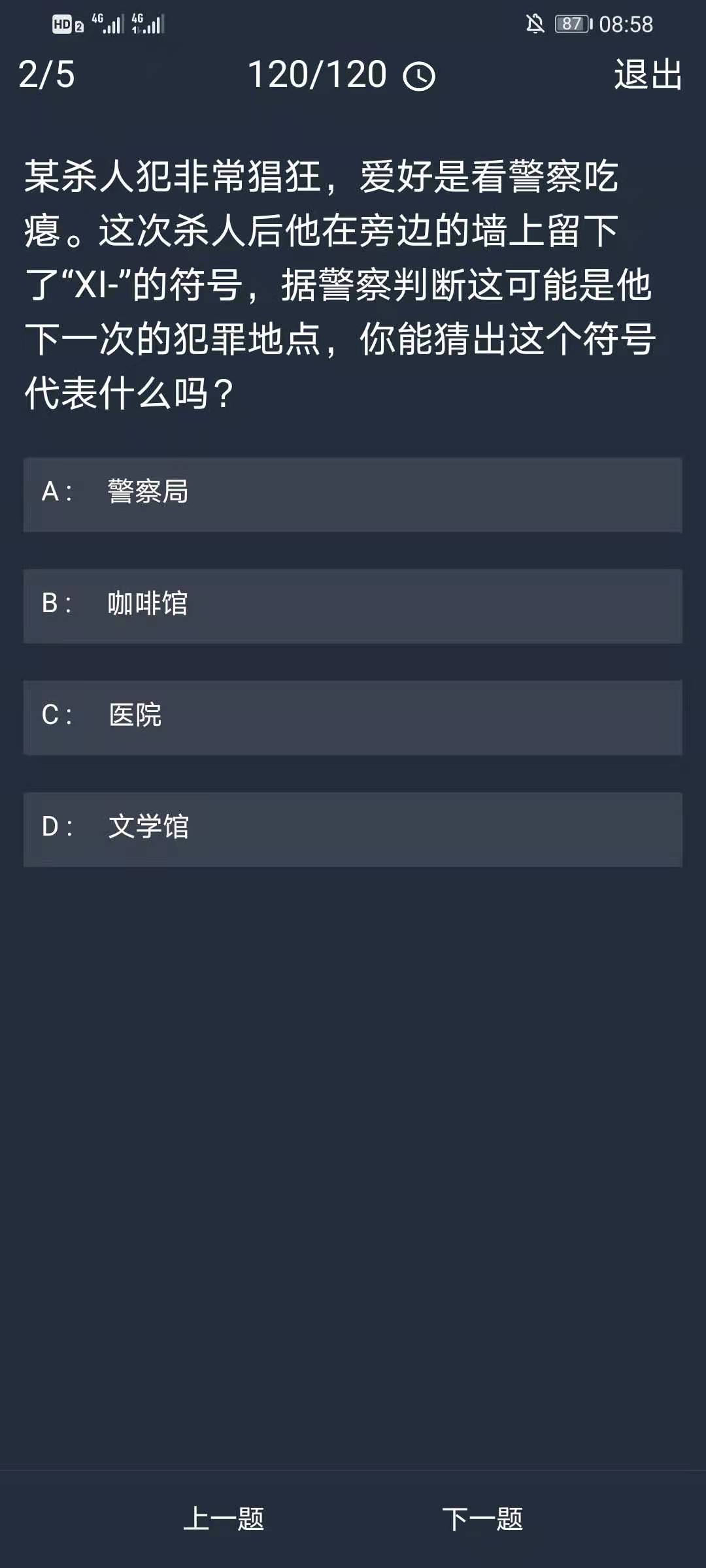Viewport: 706px width, 1568px height.
Task: Tap the "XI-" symbol in the question
Action: coord(95,286)
